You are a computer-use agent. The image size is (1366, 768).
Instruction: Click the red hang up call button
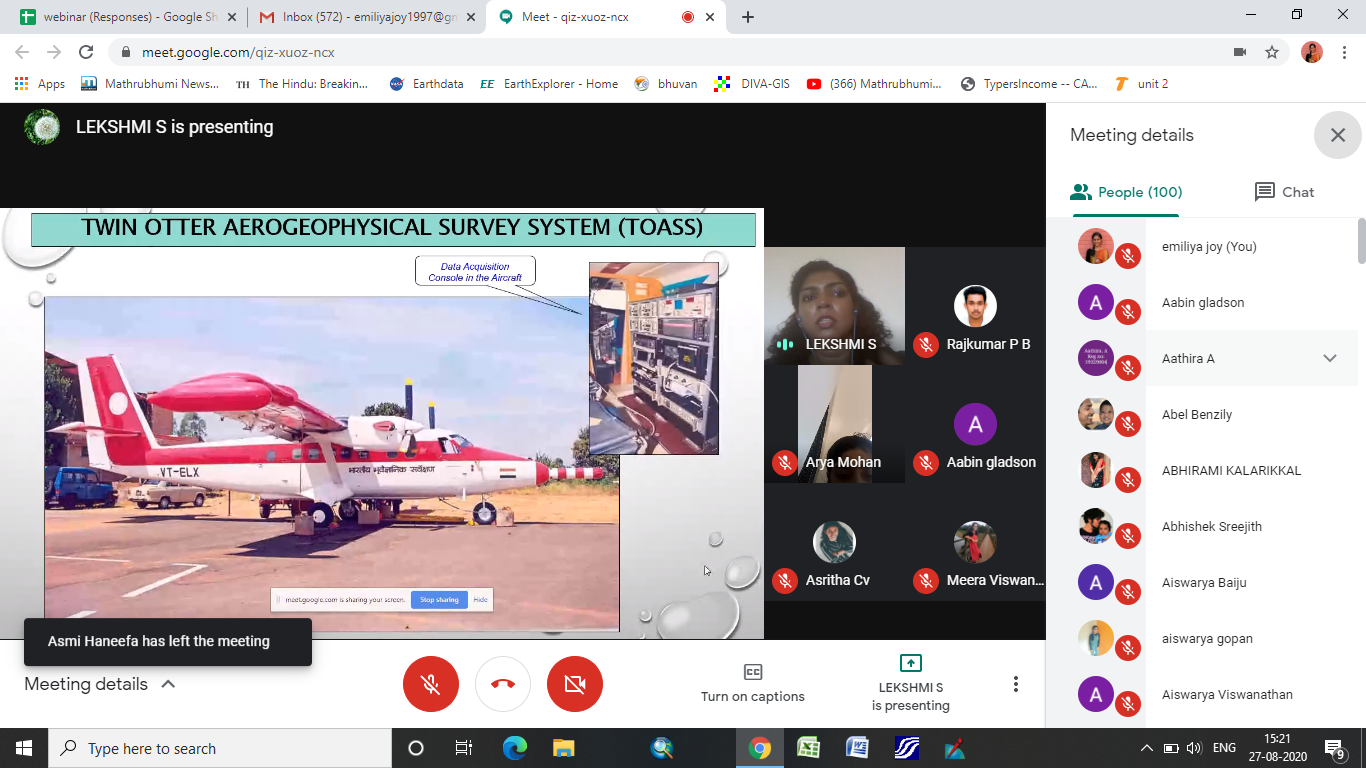click(x=502, y=684)
